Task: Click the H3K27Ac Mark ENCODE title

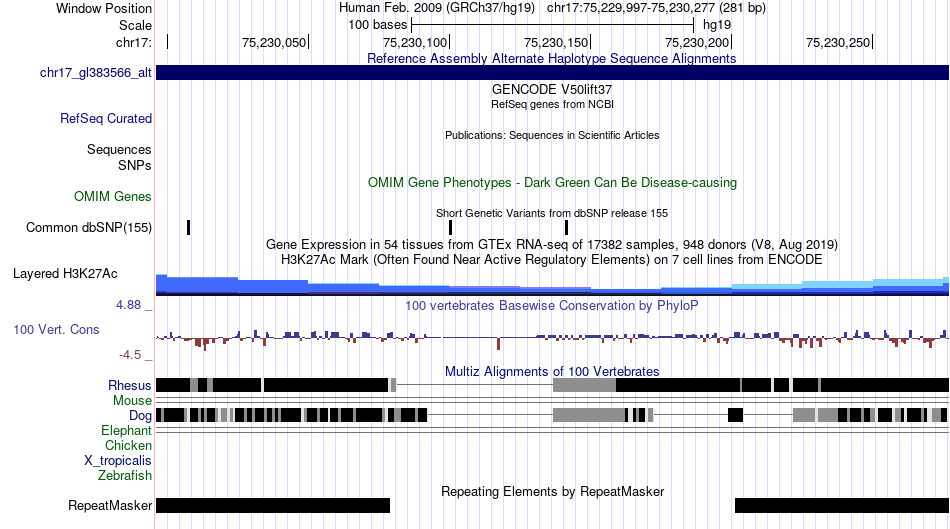Action: click(x=552, y=259)
